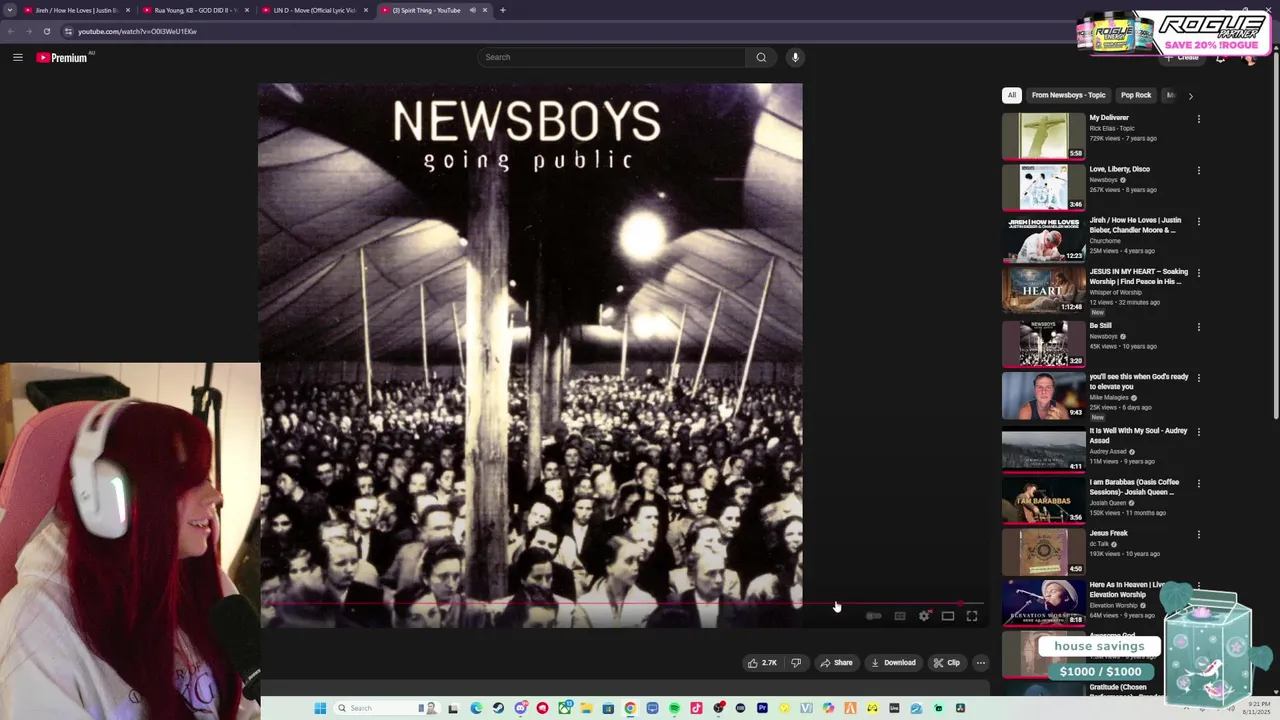
Task: Open Windows Start menu
Action: pos(320,708)
